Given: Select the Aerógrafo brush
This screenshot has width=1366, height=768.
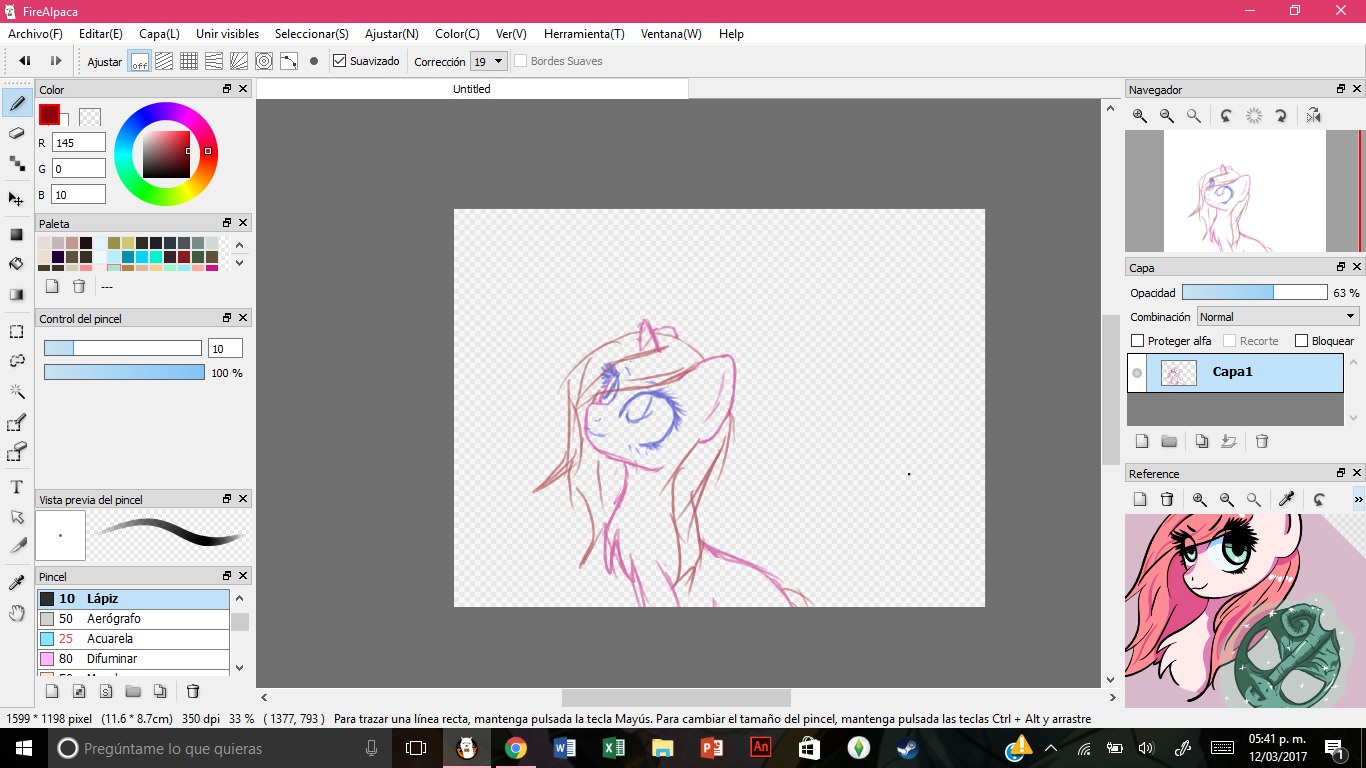Looking at the screenshot, I should tap(133, 619).
